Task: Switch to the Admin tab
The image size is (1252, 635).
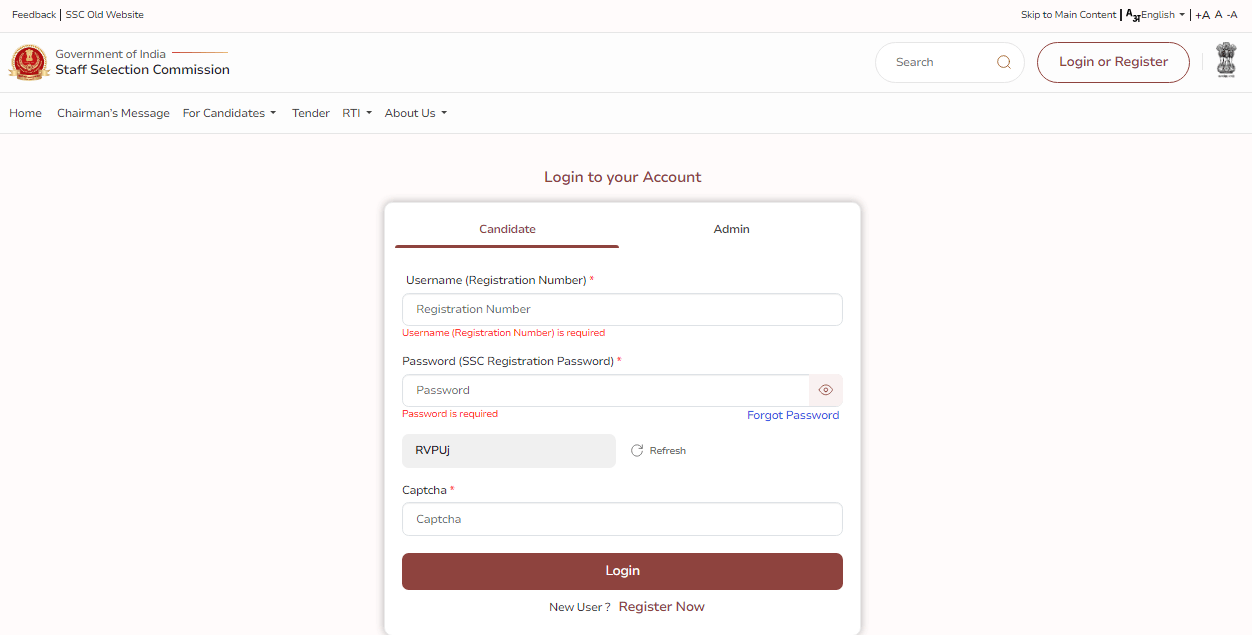Action: coord(731,229)
